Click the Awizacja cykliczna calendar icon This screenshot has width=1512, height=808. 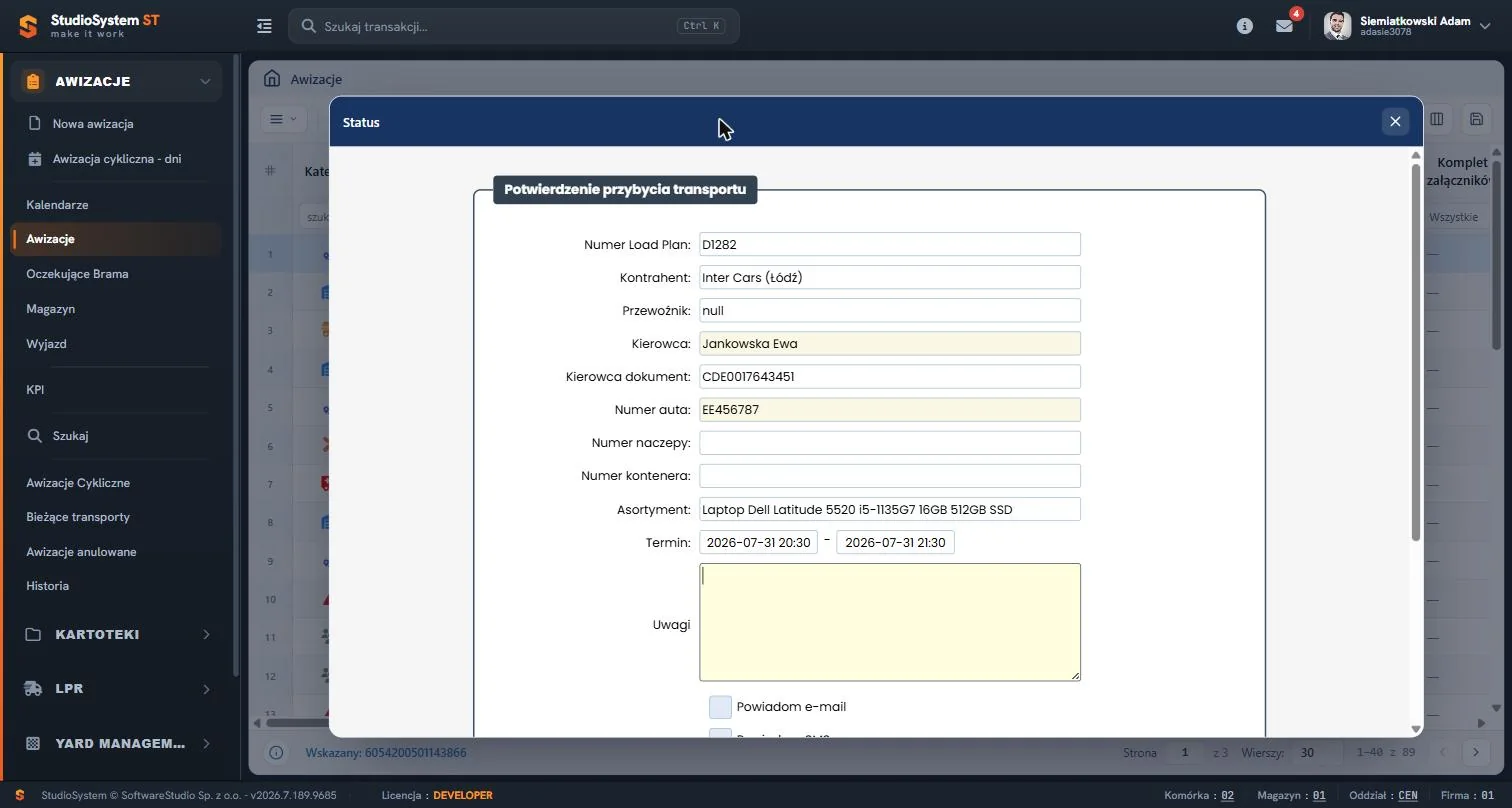[x=35, y=158]
